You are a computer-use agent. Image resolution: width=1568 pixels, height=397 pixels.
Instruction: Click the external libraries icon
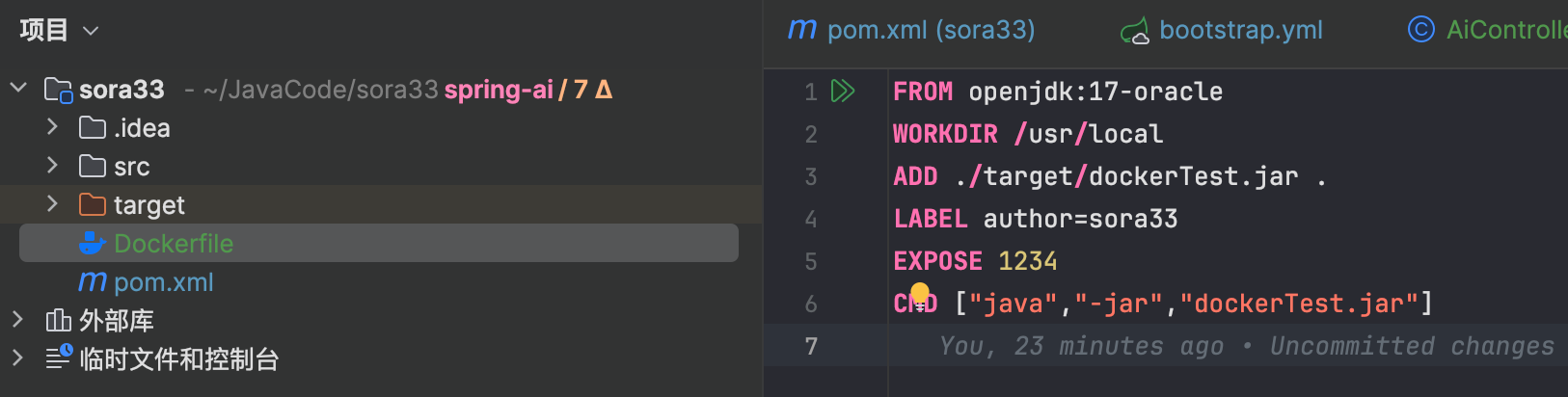[x=59, y=321]
